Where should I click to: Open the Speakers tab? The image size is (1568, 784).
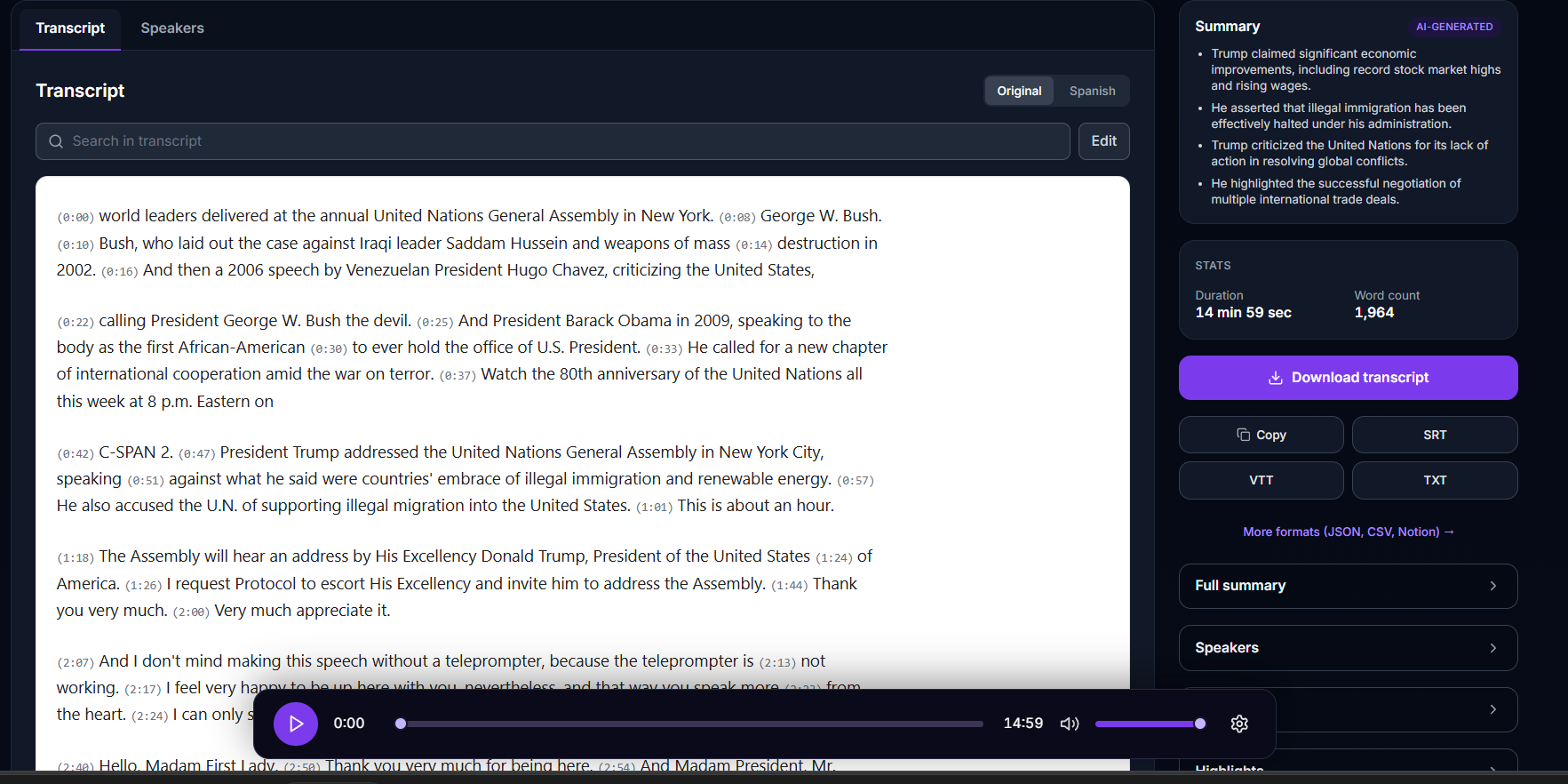(172, 28)
